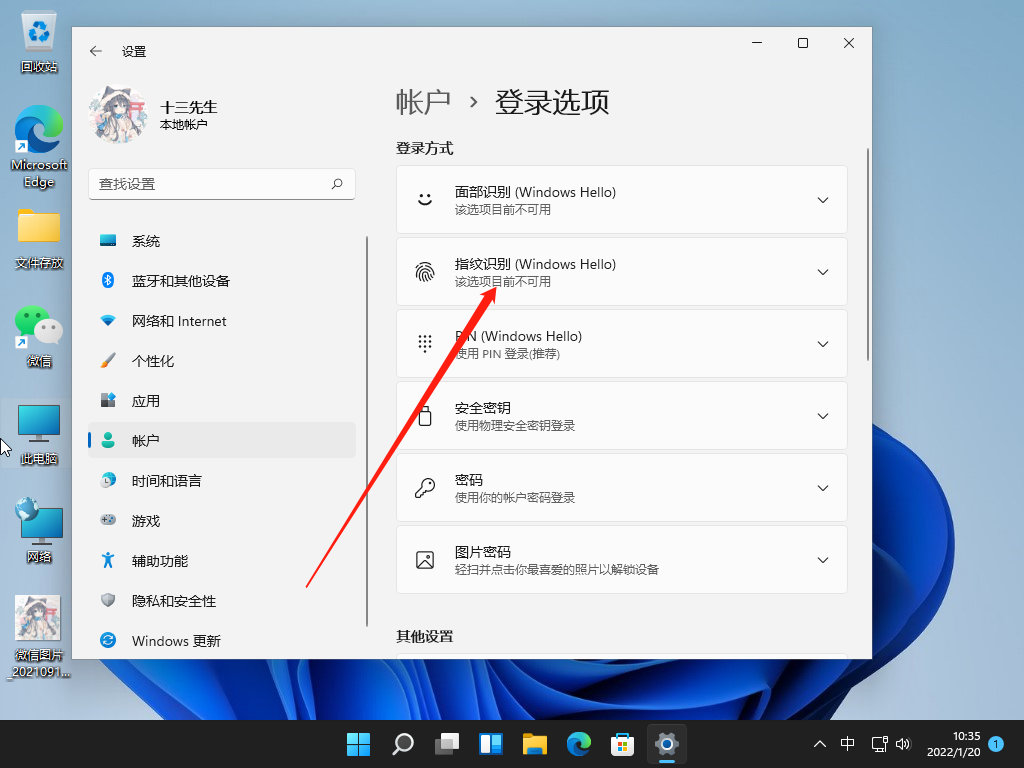Expand the PIN (Windows Hello) option
This screenshot has height=768, width=1024.
pos(823,344)
